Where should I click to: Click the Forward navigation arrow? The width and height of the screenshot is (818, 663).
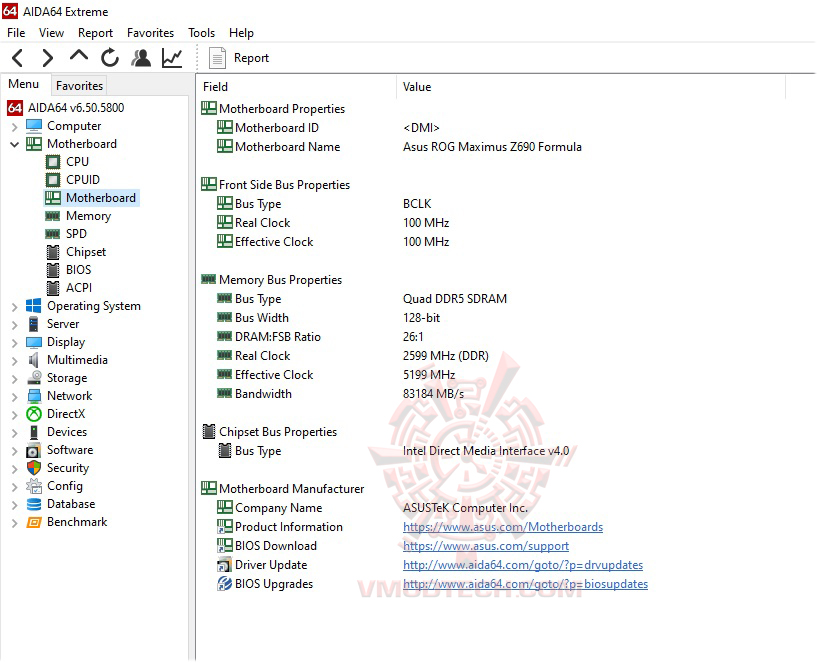click(x=47, y=58)
